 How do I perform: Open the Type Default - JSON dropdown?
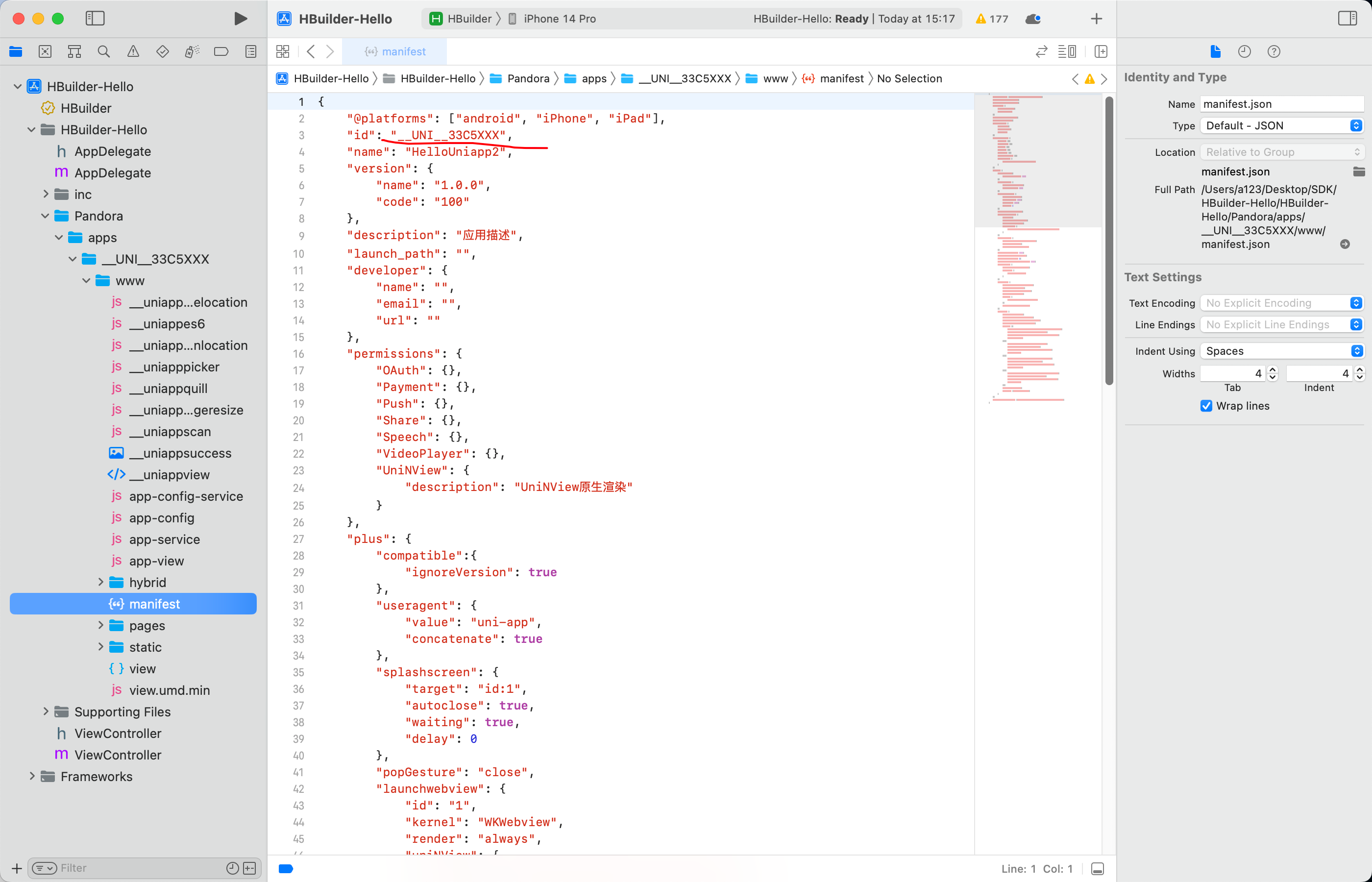(x=1281, y=125)
